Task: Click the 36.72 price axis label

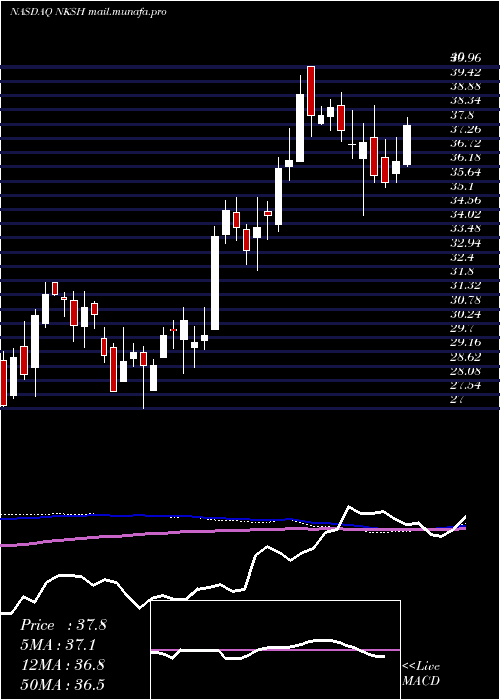Action: 465,143
